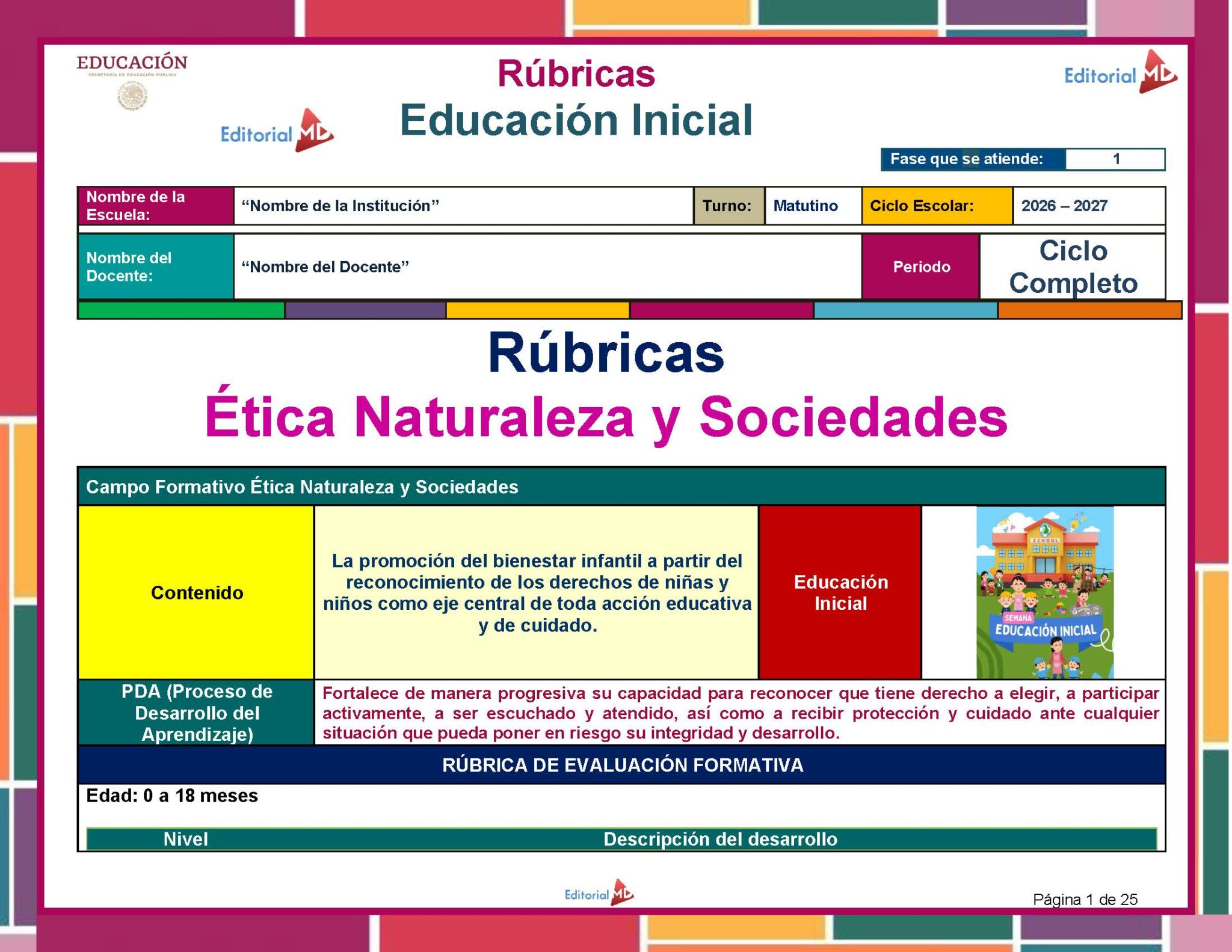1232x952 pixels.
Task: Click the Ciclo Completo periodo cell
Action: 1073,267
